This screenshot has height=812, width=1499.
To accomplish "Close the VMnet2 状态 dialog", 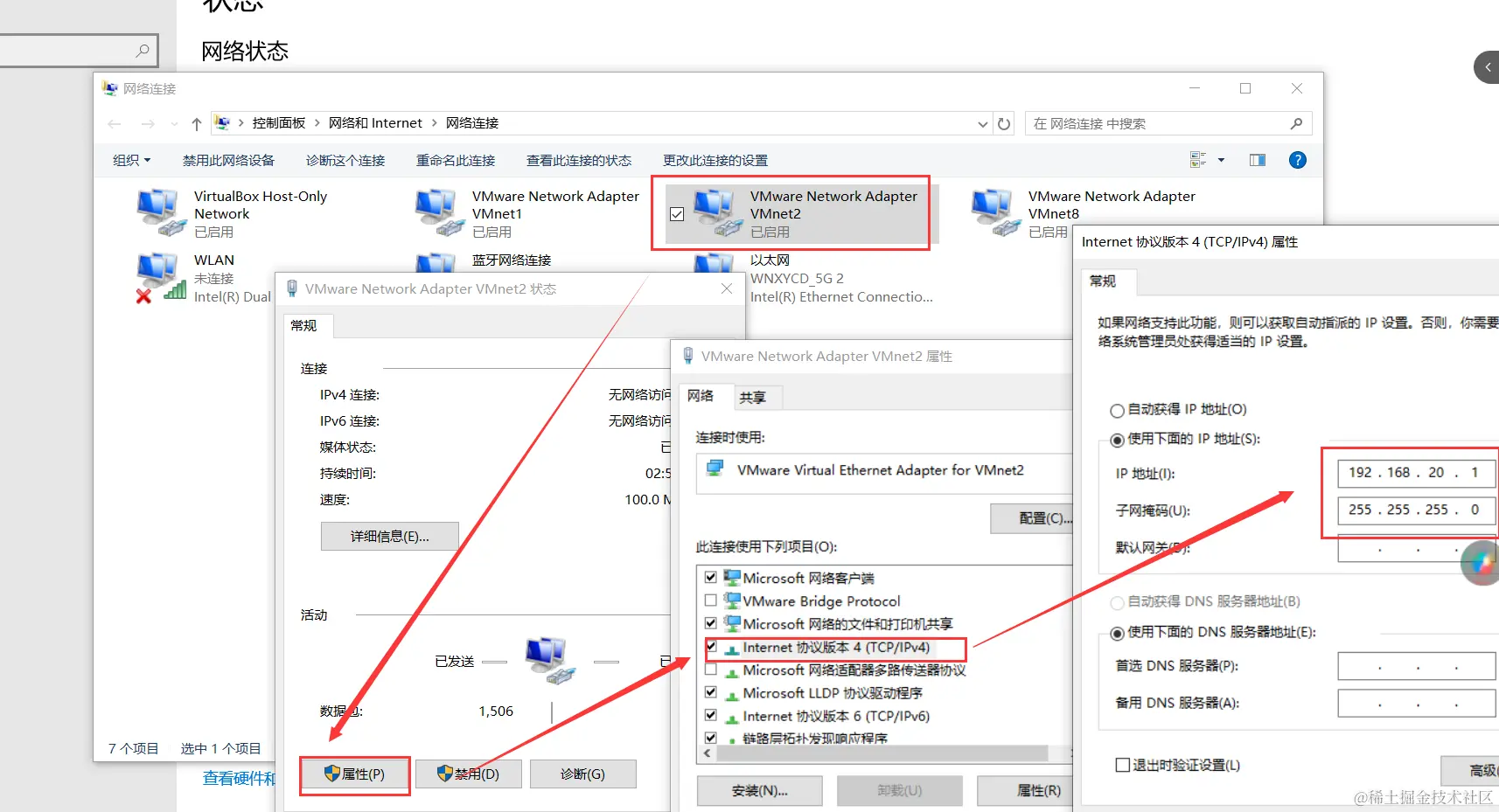I will pyautogui.click(x=727, y=288).
